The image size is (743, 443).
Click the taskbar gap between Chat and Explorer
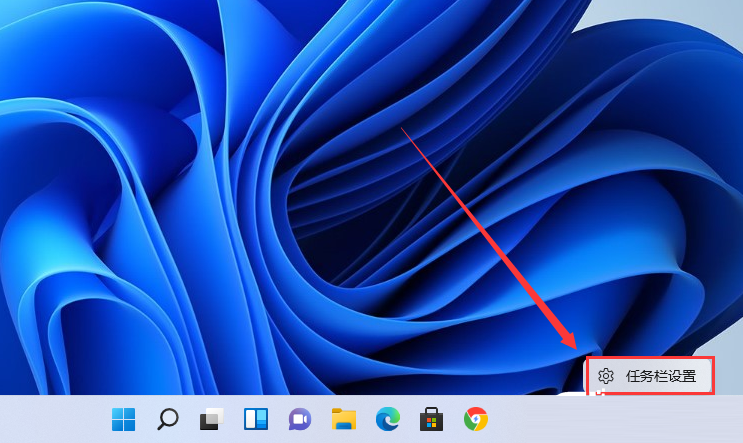[x=321, y=419]
